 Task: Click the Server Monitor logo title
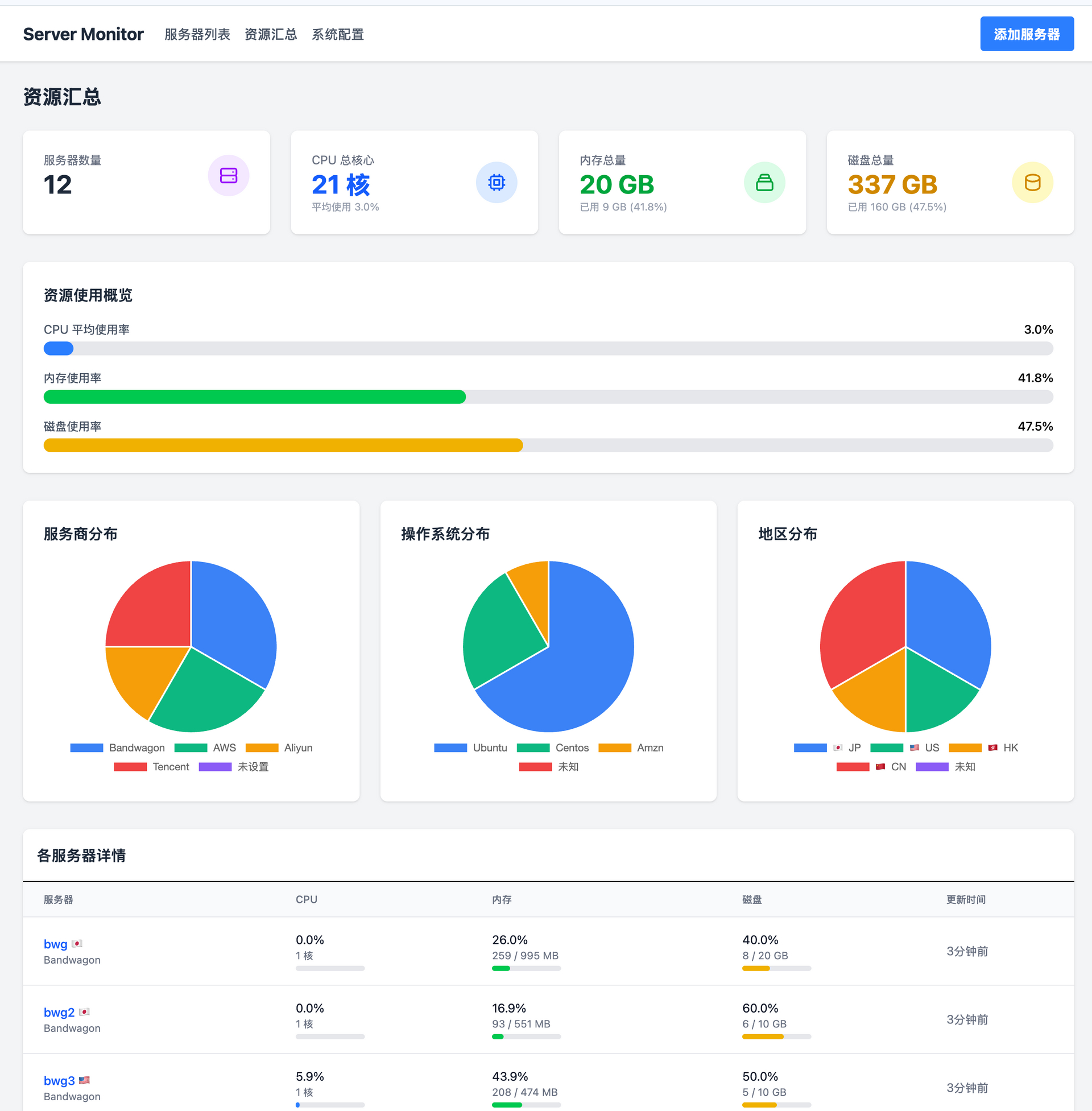(x=83, y=34)
